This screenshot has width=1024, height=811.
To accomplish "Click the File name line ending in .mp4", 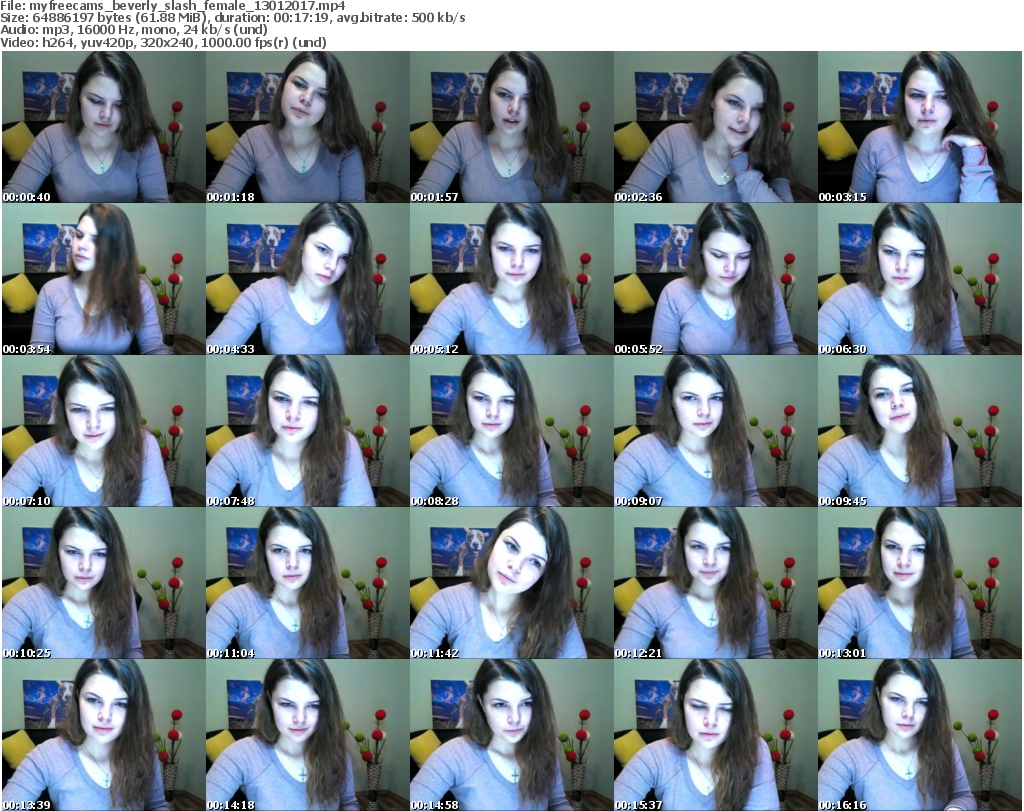I will [173, 6].
